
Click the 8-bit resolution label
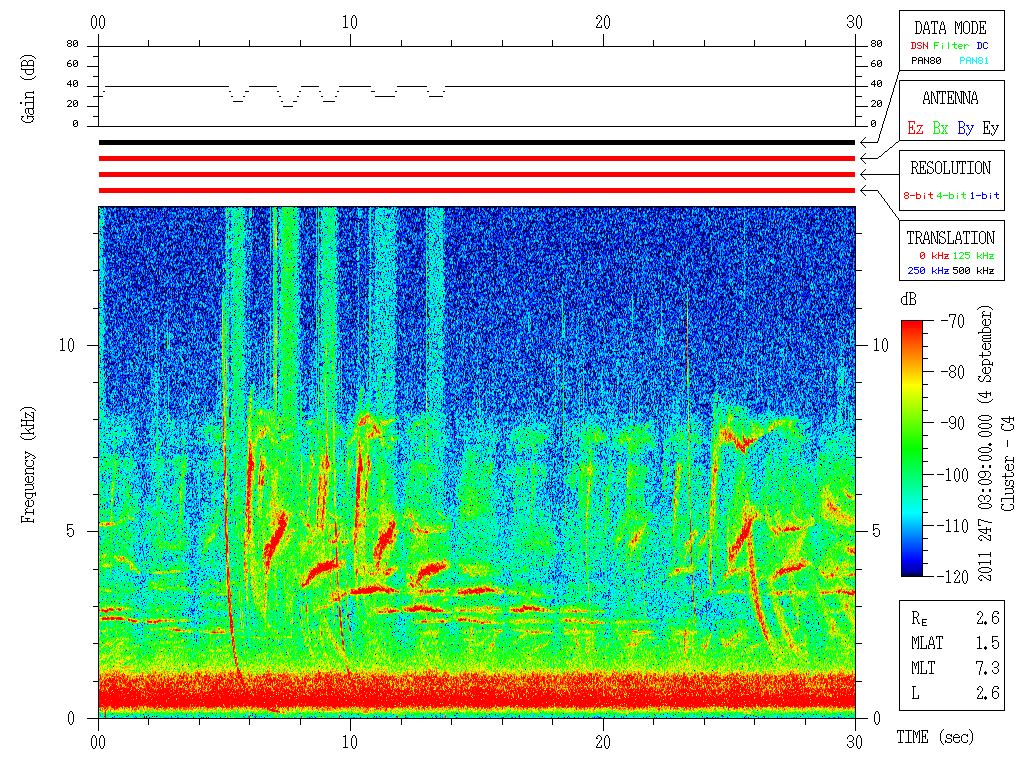point(918,195)
